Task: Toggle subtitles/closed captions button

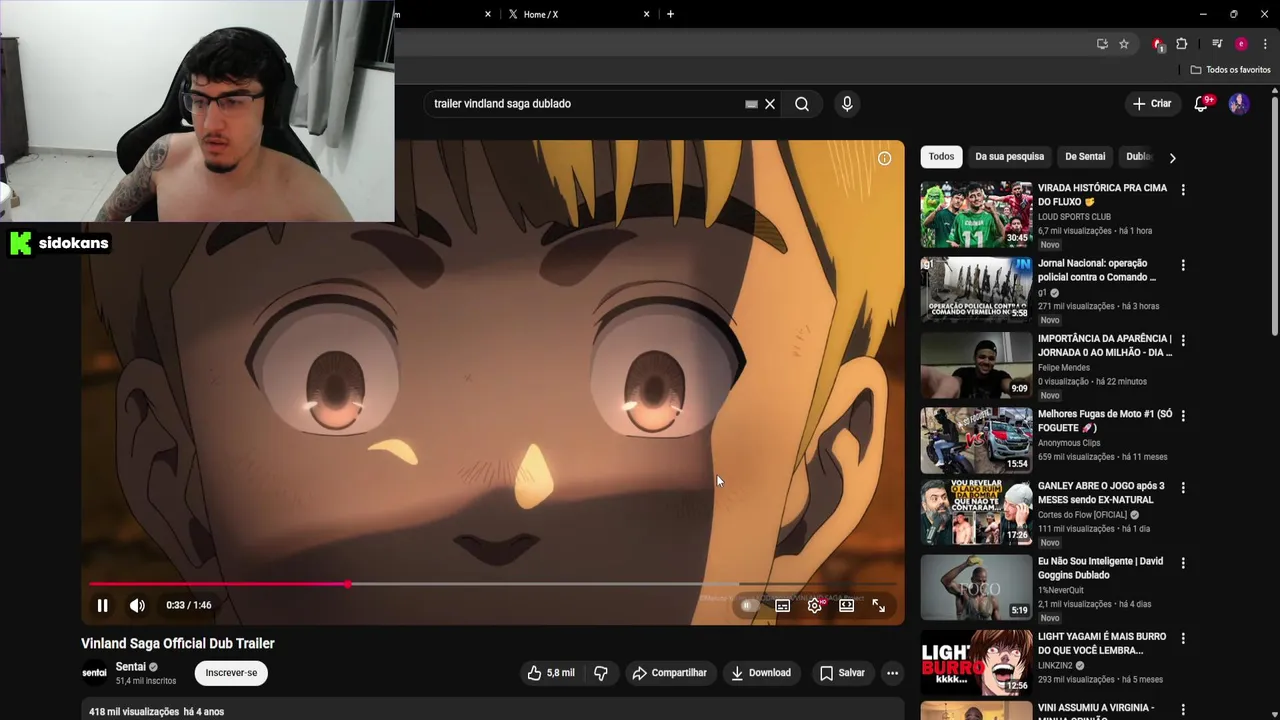Action: [782, 605]
